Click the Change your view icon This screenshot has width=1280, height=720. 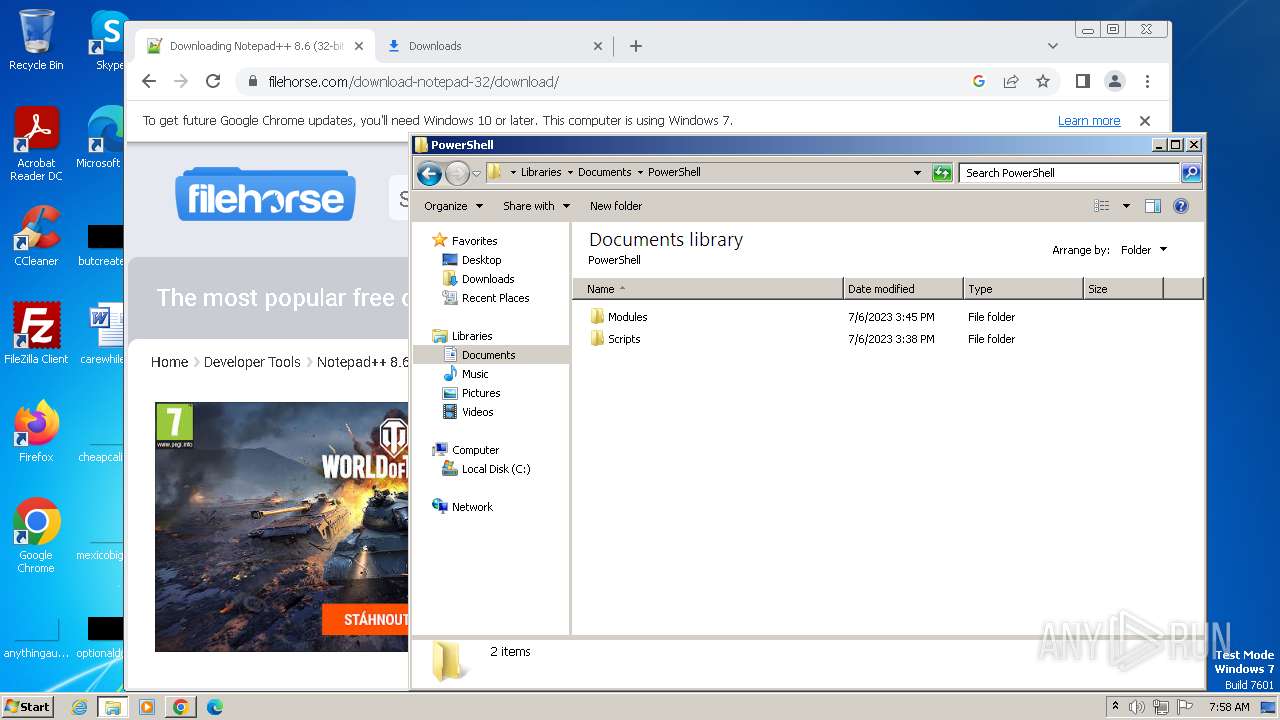tap(1101, 206)
